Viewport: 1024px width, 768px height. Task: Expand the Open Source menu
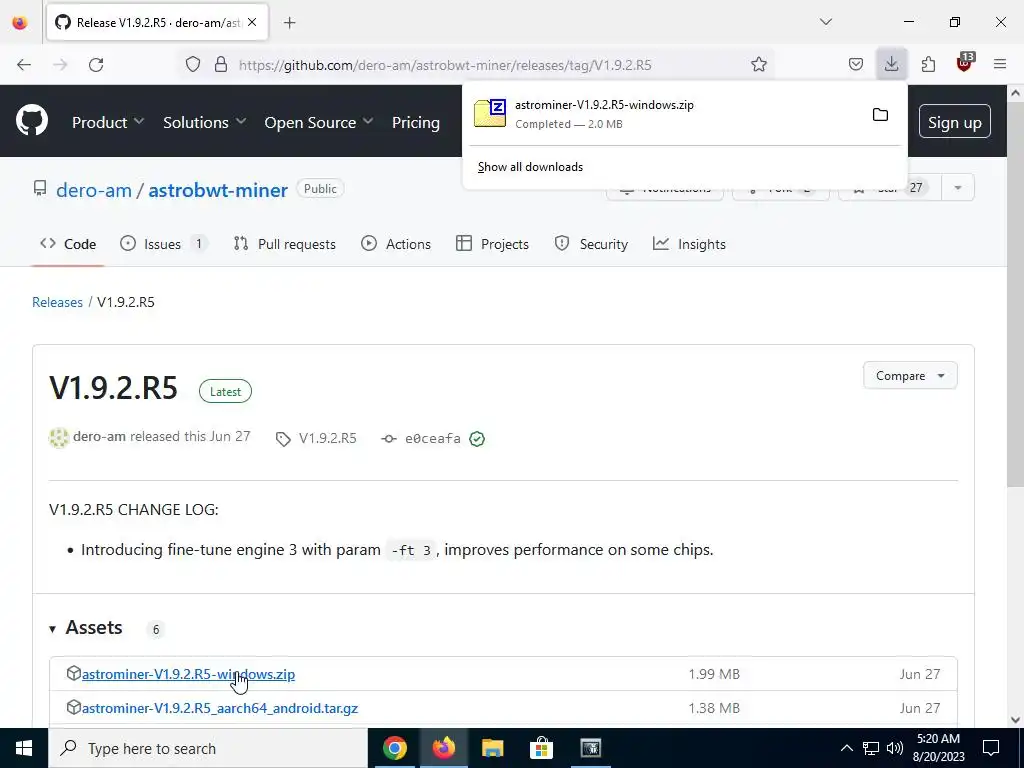[x=319, y=122]
